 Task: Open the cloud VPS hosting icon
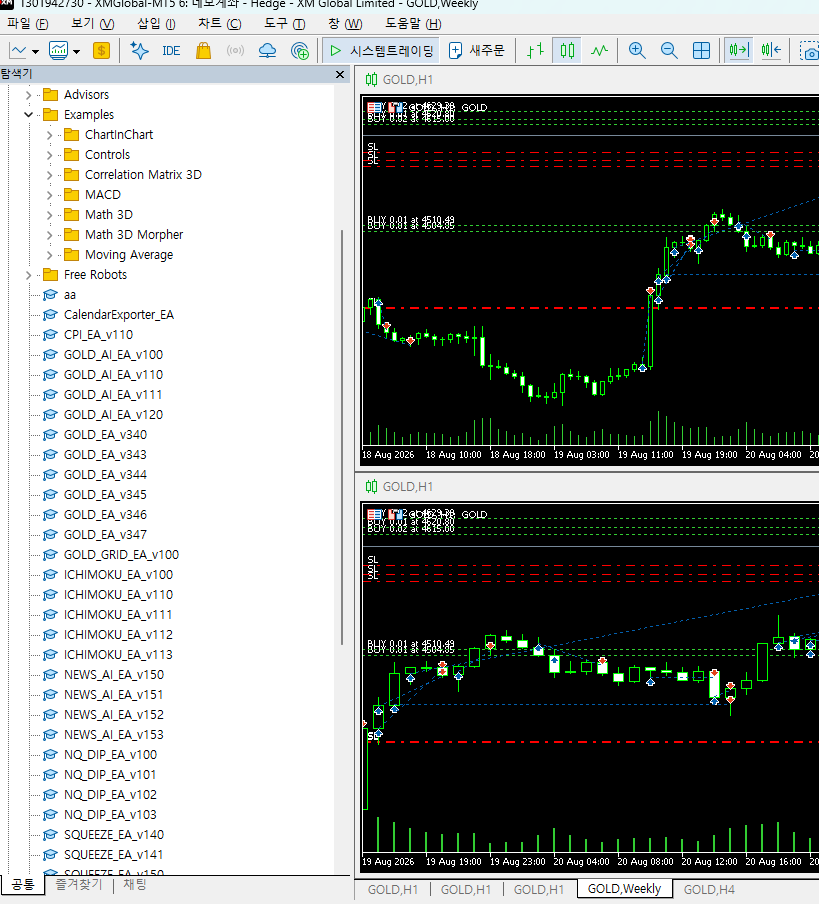tap(267, 51)
